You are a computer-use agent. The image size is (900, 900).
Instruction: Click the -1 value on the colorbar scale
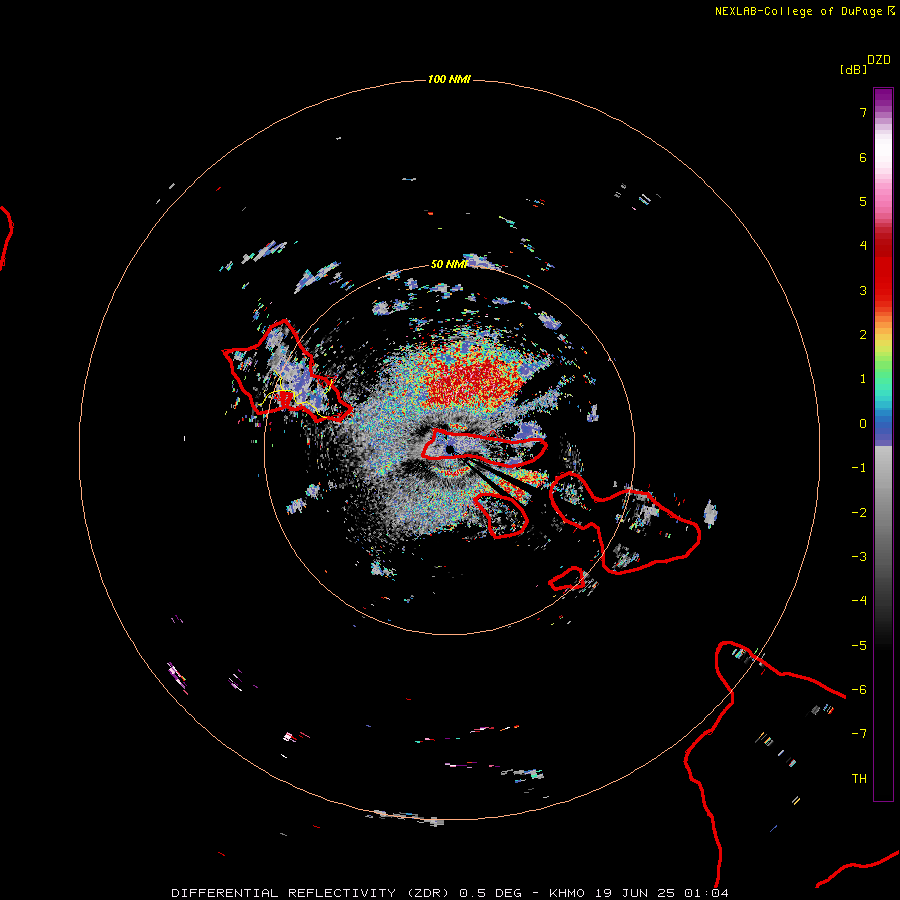[859, 468]
